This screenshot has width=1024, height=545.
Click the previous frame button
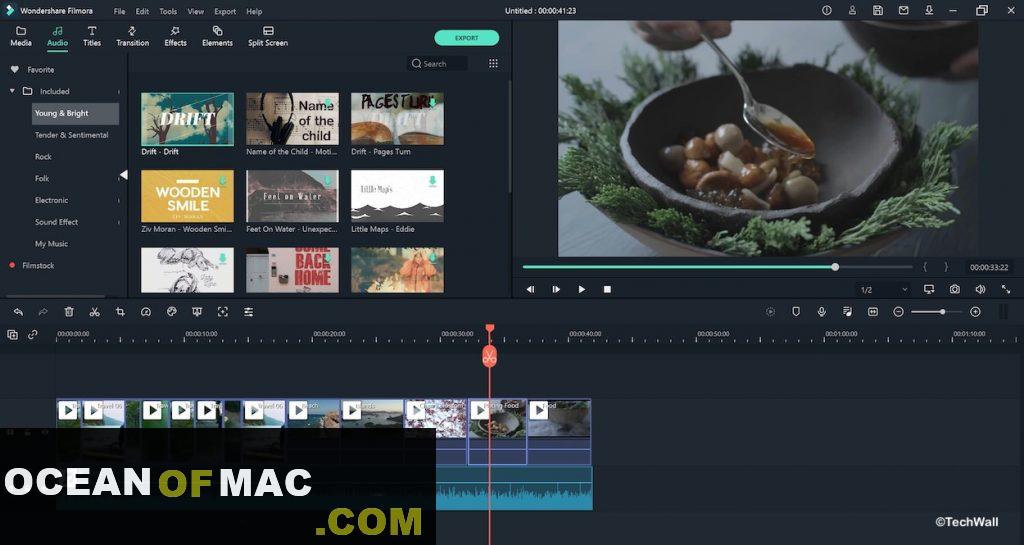click(530, 289)
